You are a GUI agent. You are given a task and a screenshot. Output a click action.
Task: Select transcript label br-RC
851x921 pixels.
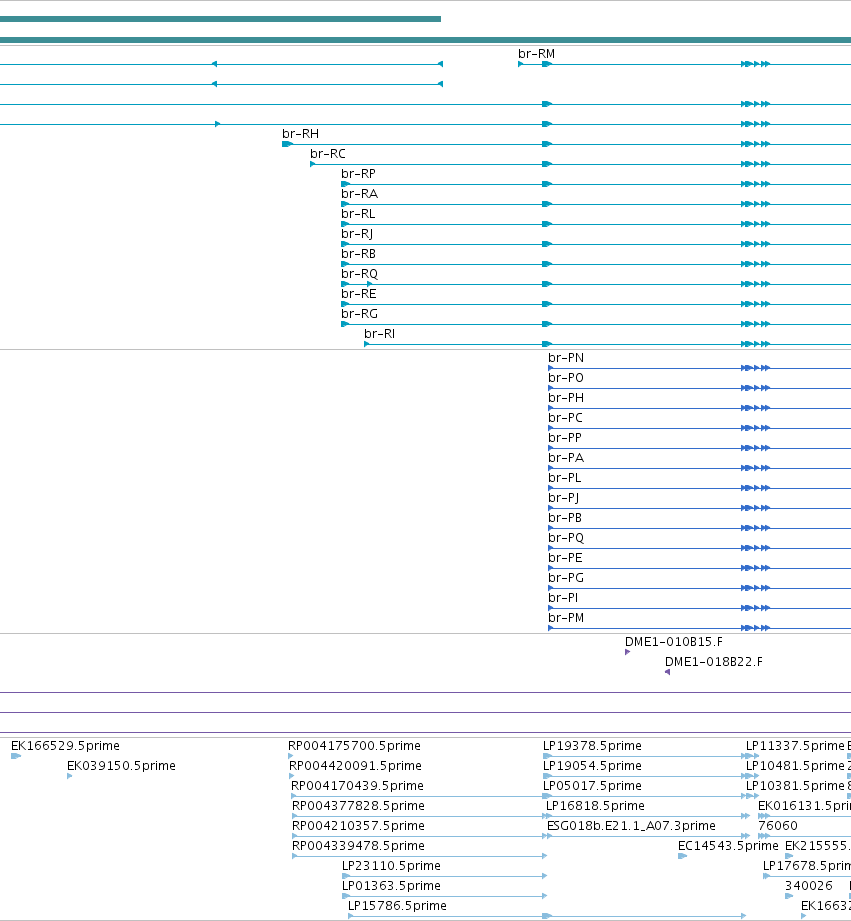click(328, 154)
